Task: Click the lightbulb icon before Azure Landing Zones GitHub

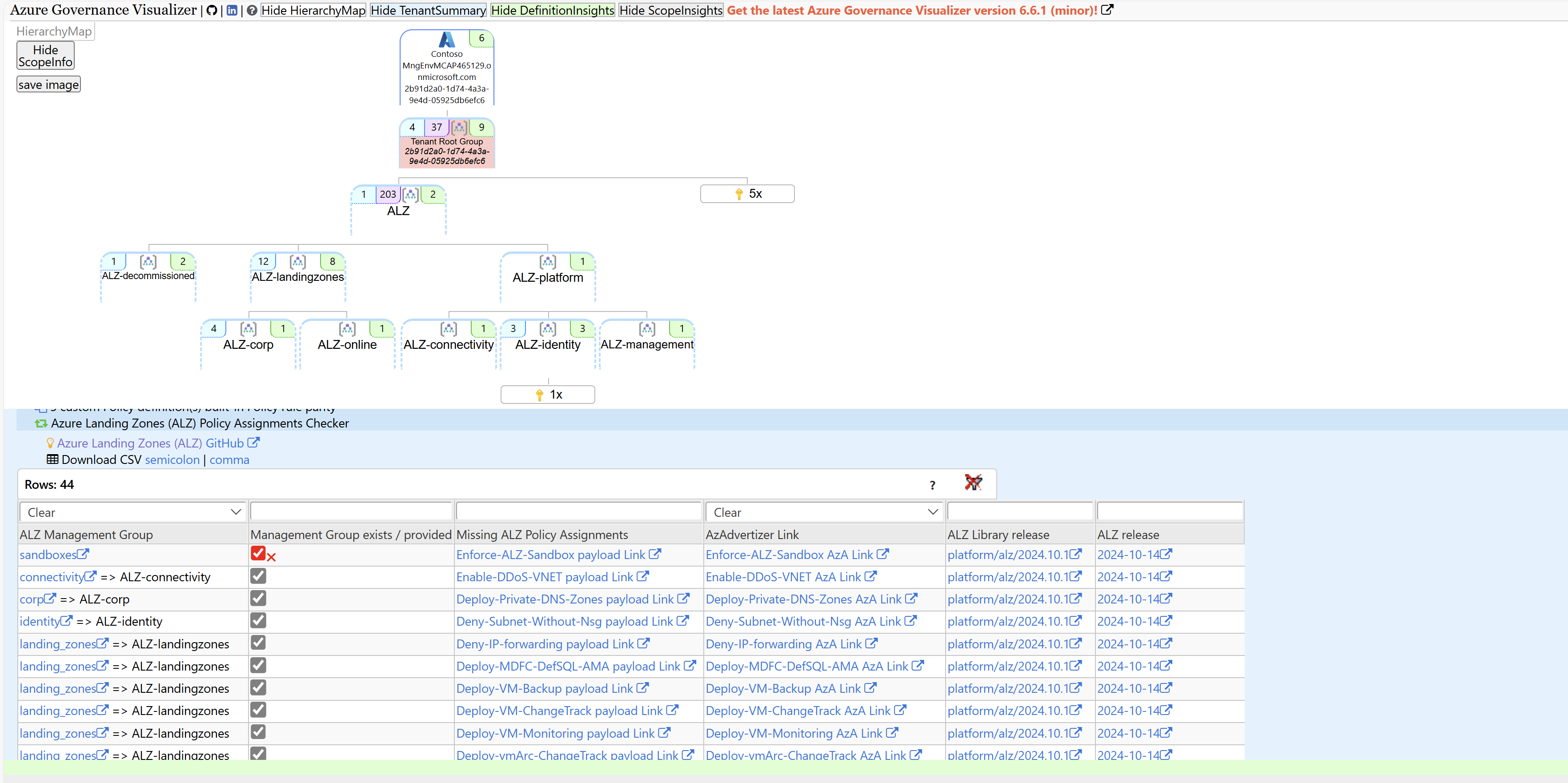Action: click(50, 443)
